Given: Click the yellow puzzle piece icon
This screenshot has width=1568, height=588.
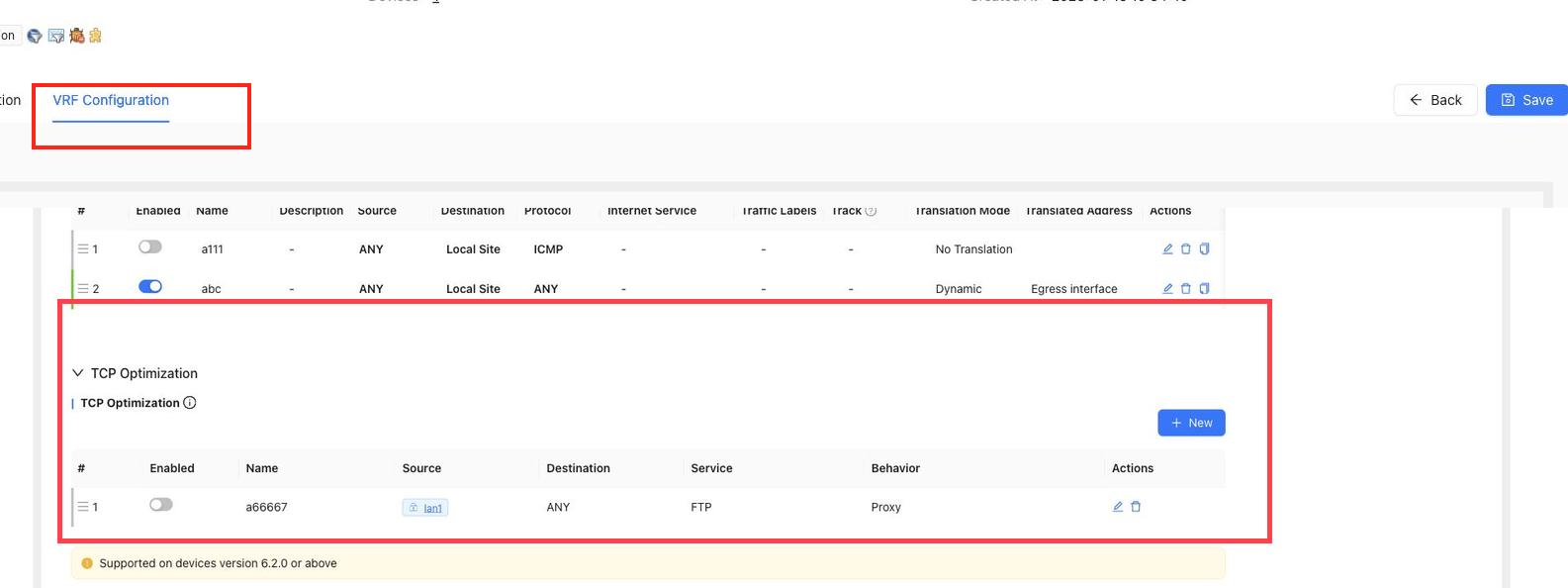Looking at the screenshot, I should point(95,36).
